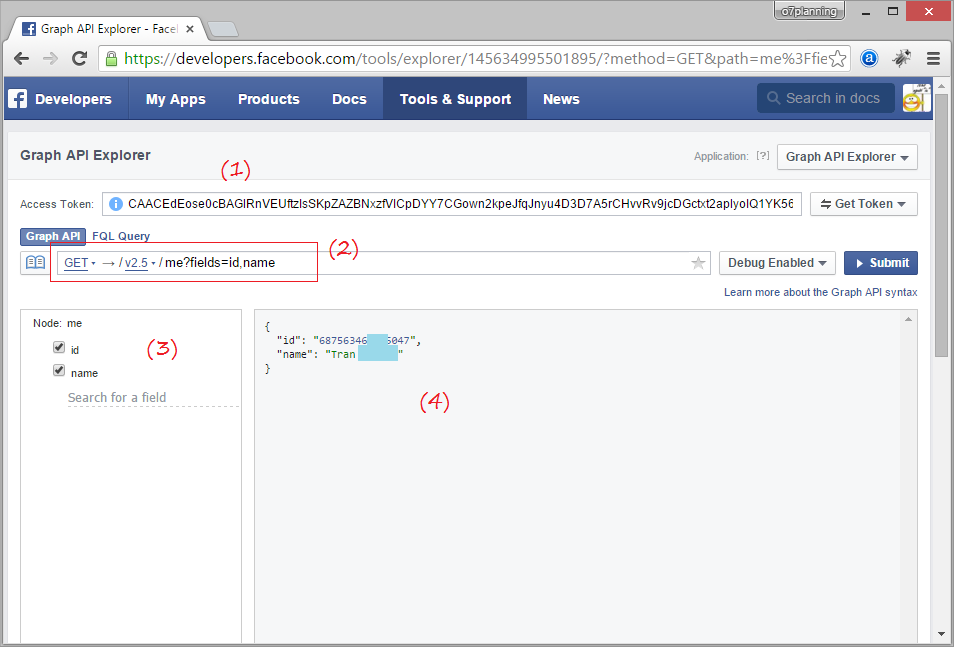Click the Search in docs field
954x647 pixels.
(826, 98)
